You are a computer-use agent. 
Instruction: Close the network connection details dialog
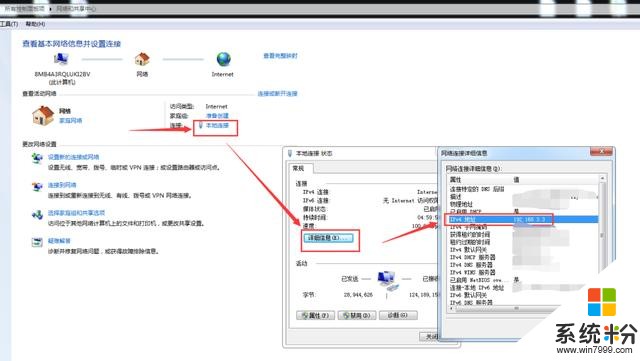click(x=601, y=152)
